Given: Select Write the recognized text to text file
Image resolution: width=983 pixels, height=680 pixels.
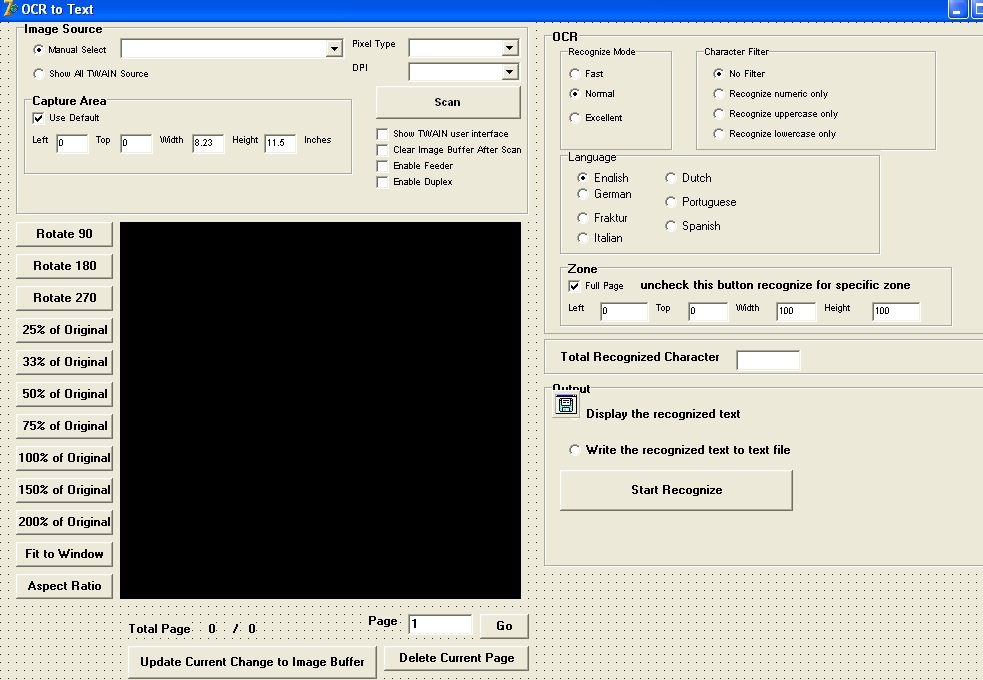Looking at the screenshot, I should tap(574, 450).
